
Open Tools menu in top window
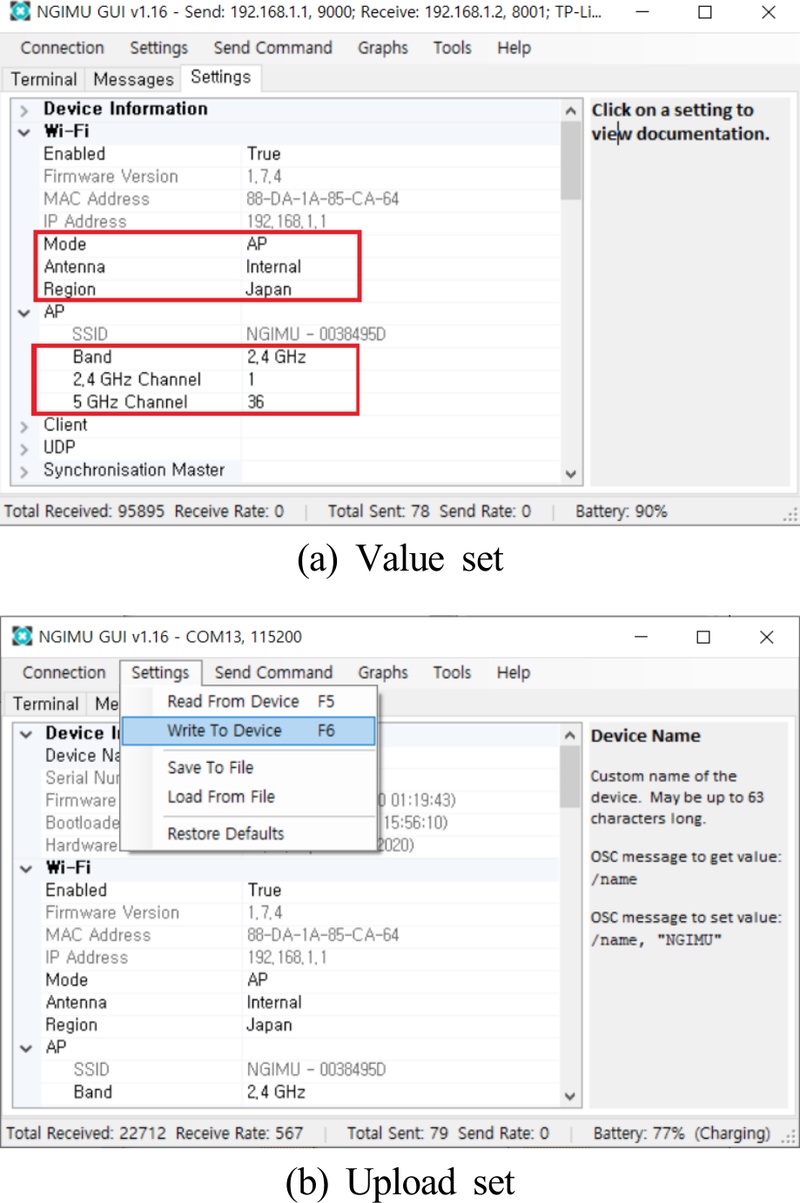click(452, 48)
